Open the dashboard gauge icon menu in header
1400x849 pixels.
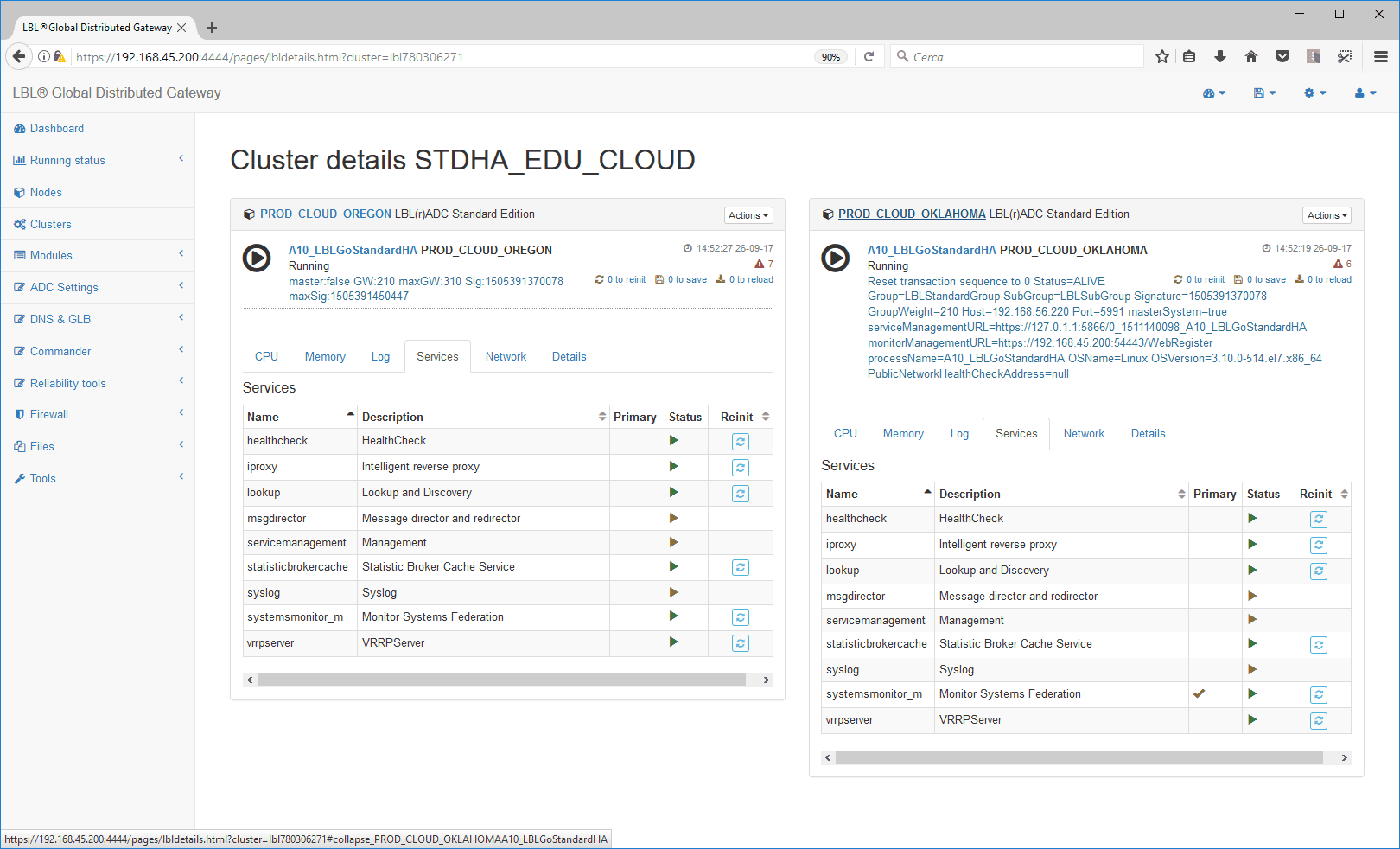point(1213,93)
